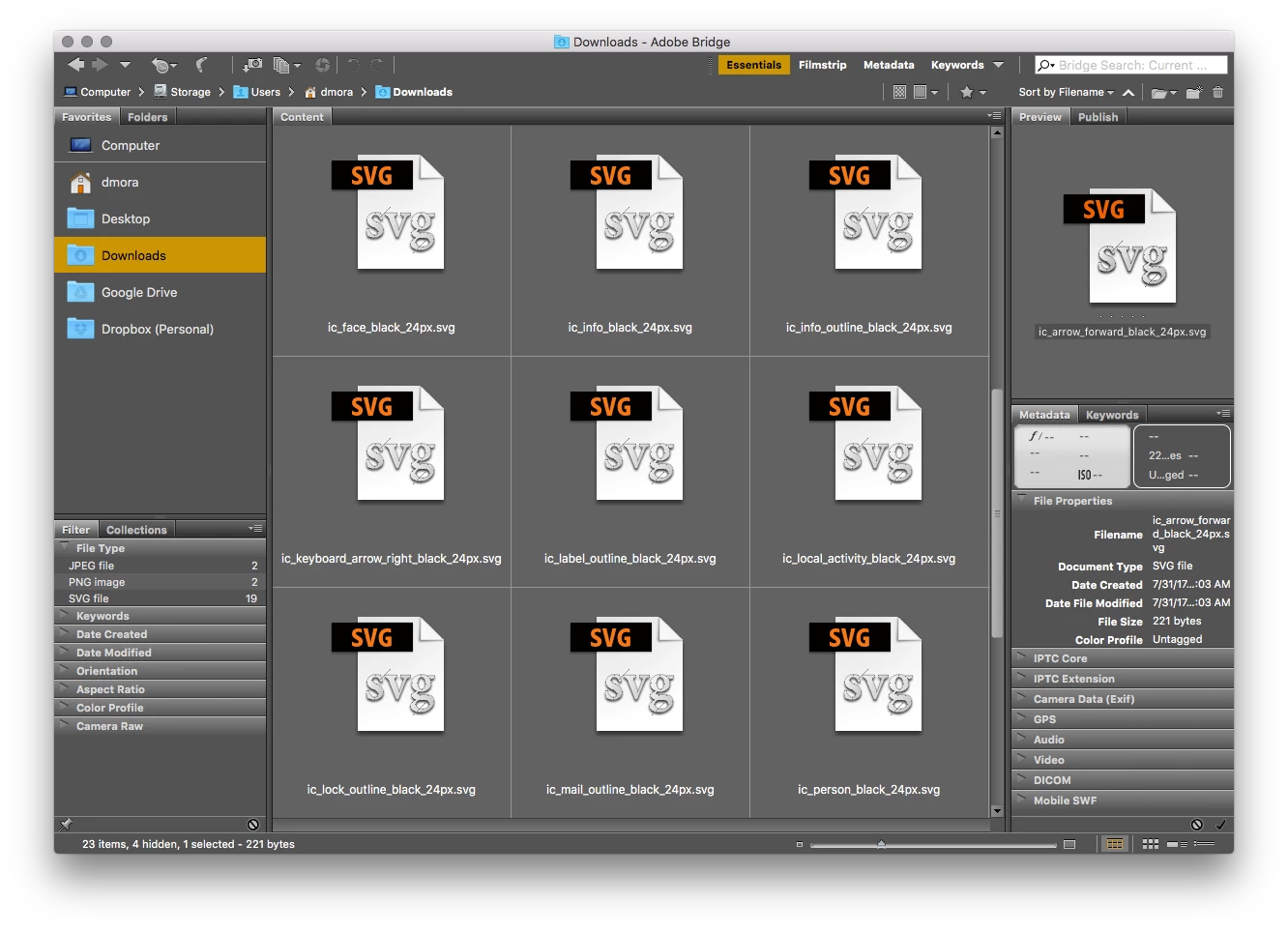The width and height of the screenshot is (1288, 931).
Task: Open the workspace switcher dropdown arrow
Action: coord(999,65)
